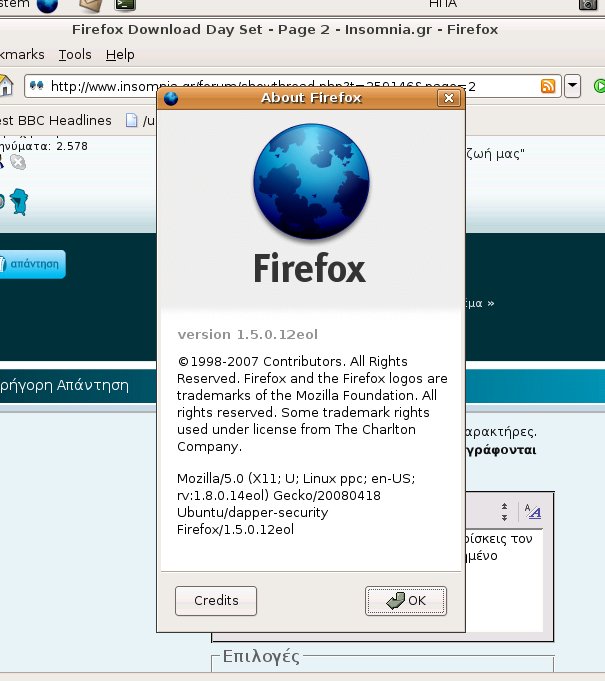The height and width of the screenshot is (681, 605).
Task: Click the next topic » link
Action: [480, 303]
